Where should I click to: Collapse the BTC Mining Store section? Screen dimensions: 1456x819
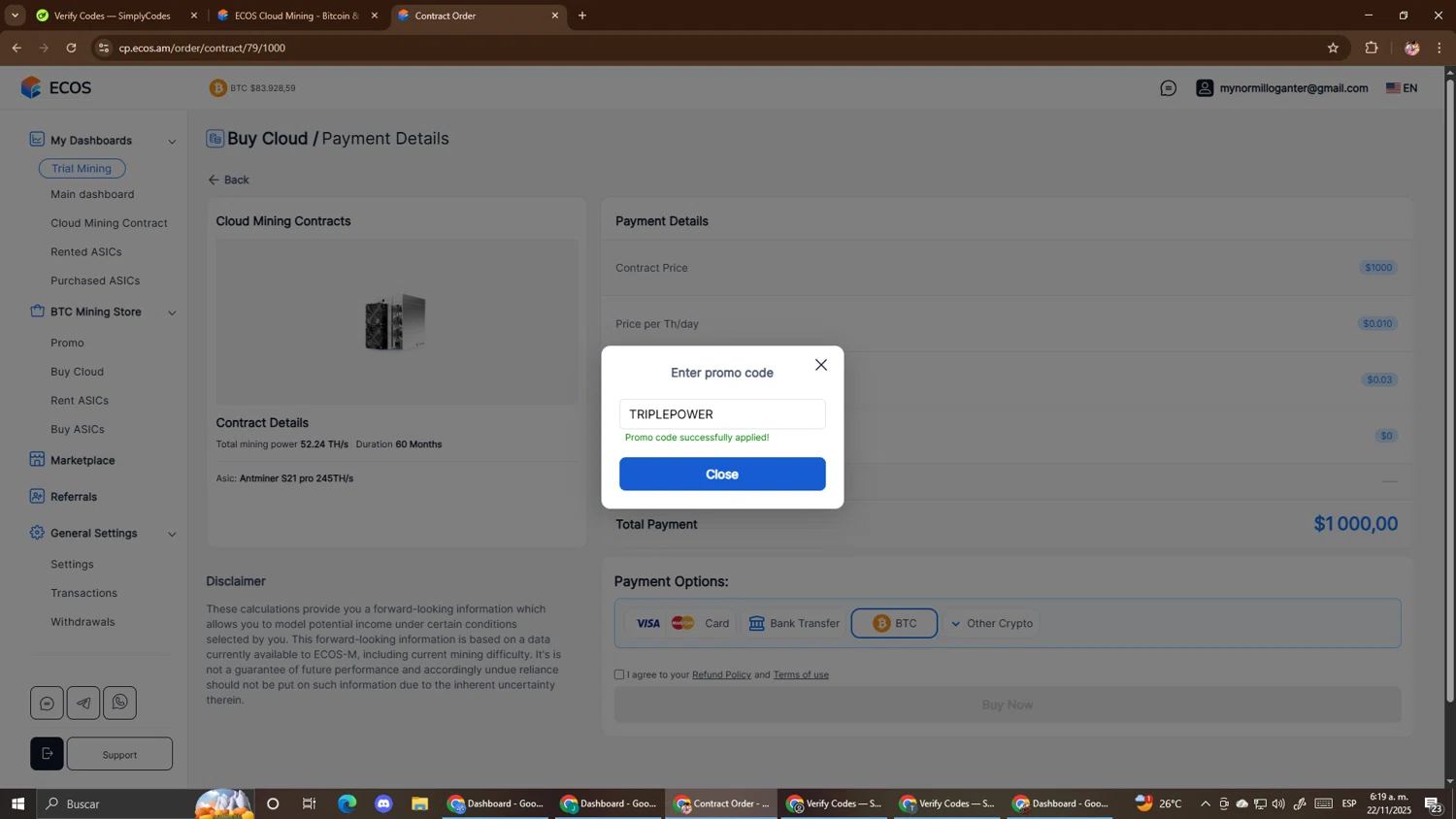click(173, 312)
